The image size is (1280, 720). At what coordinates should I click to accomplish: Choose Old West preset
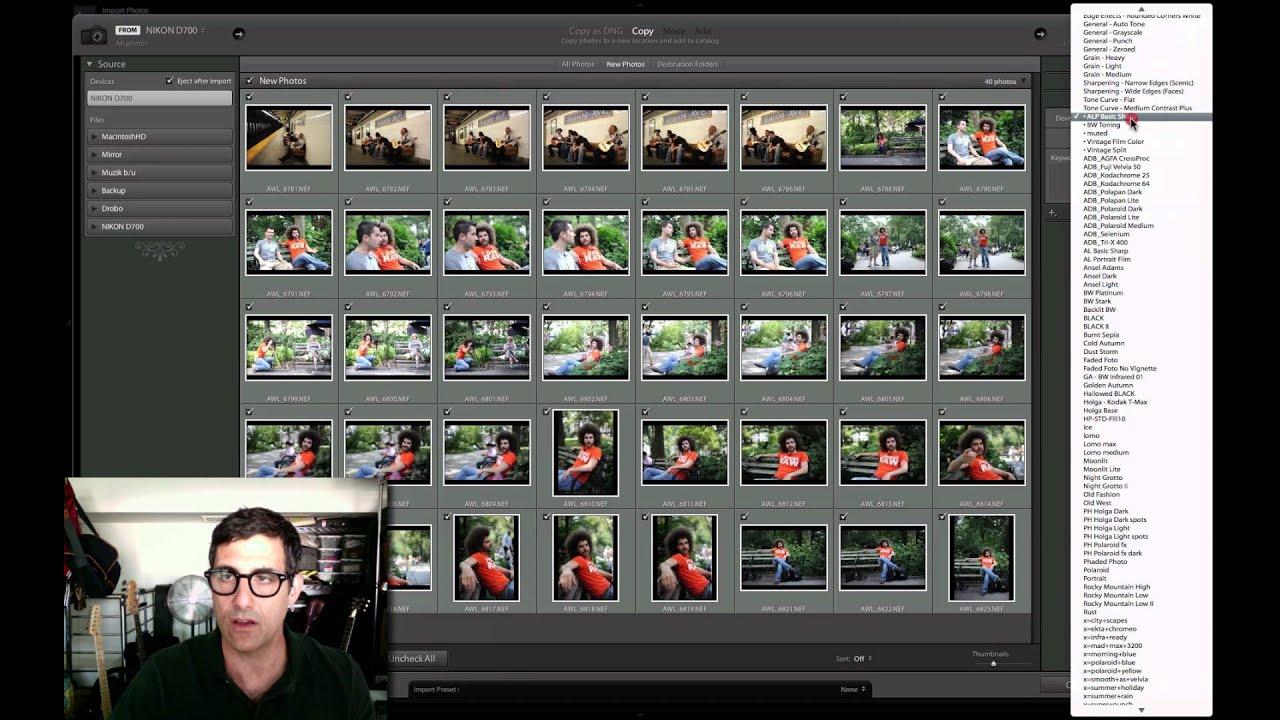[x=1097, y=503]
